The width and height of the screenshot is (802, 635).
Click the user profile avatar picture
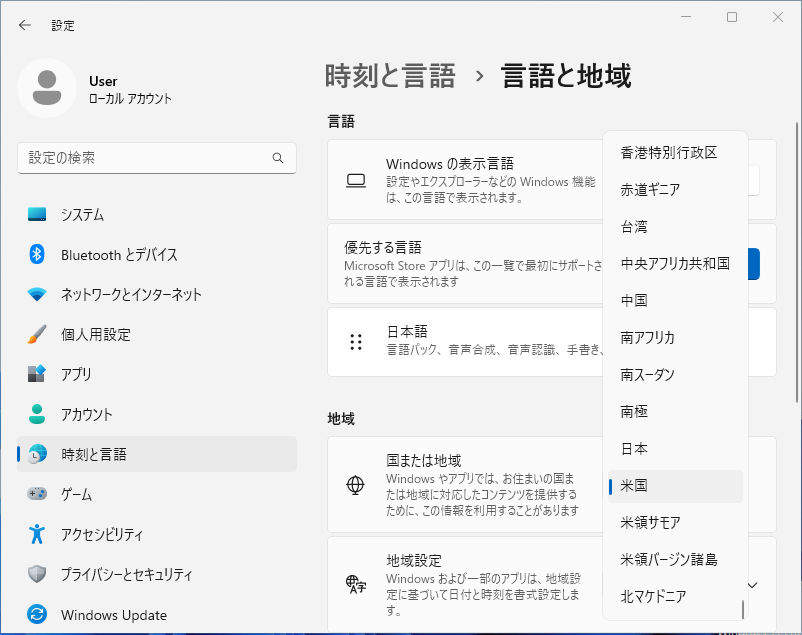47,88
